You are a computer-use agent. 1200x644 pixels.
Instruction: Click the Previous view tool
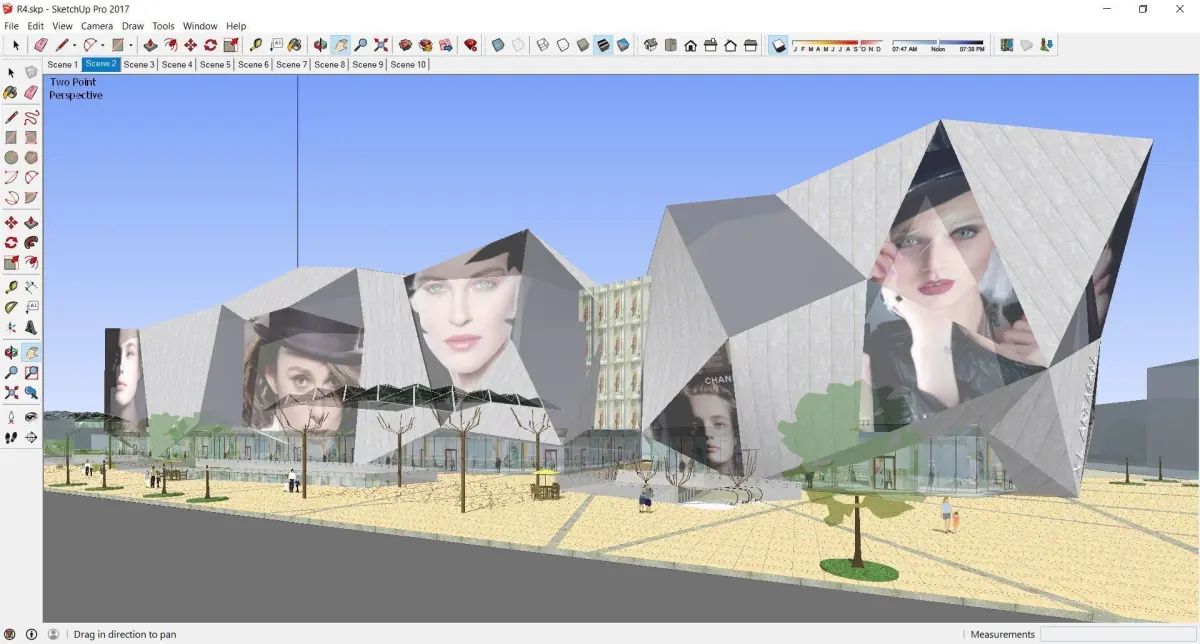31,393
